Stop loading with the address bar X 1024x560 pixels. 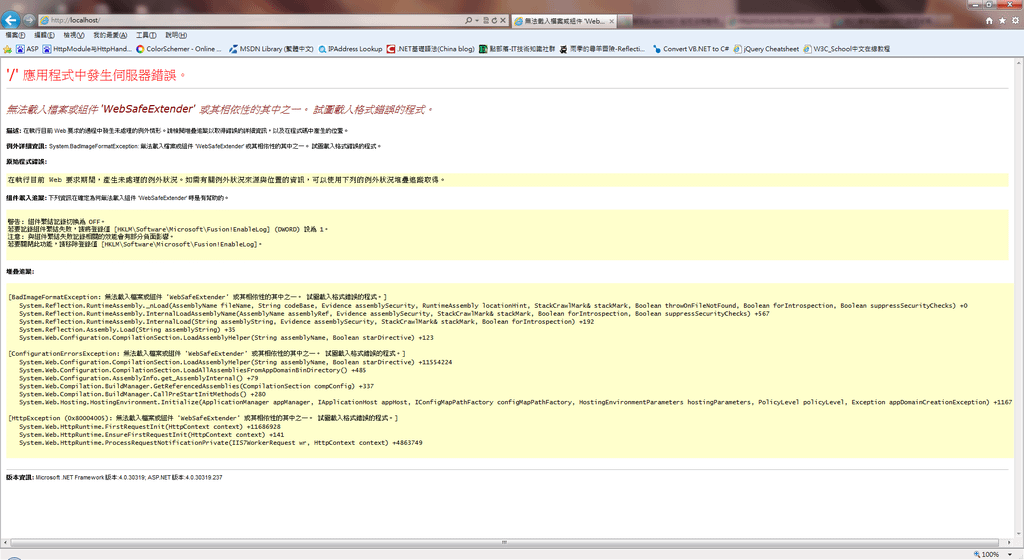pyautogui.click(x=503, y=20)
